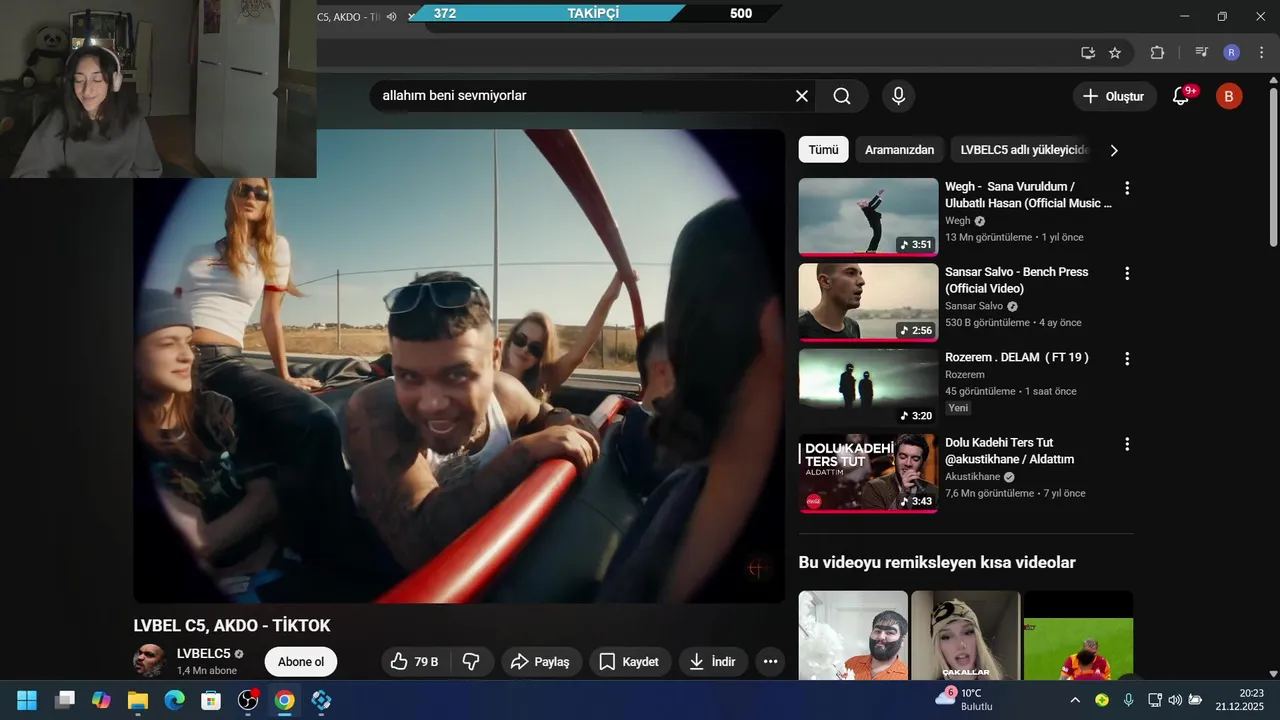Open Windows Start menu
The image size is (1280, 720).
click(x=27, y=700)
